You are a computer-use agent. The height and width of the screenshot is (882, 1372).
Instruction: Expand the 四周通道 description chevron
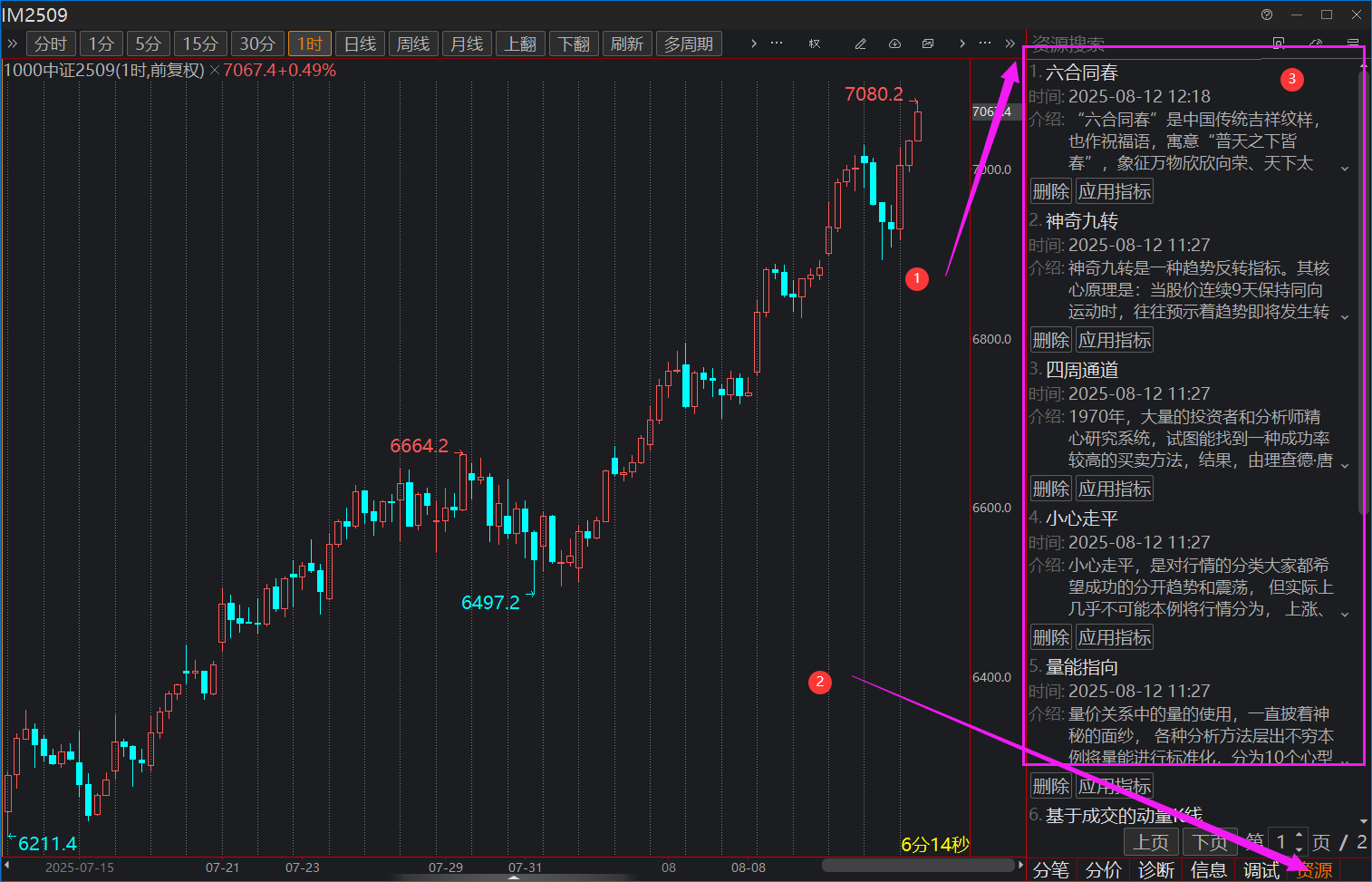point(1345,466)
